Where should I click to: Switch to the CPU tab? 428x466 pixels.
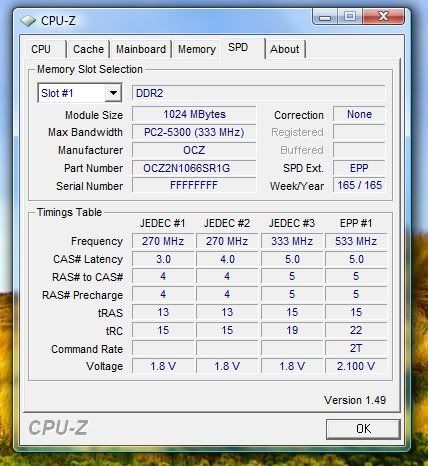pyautogui.click(x=41, y=49)
